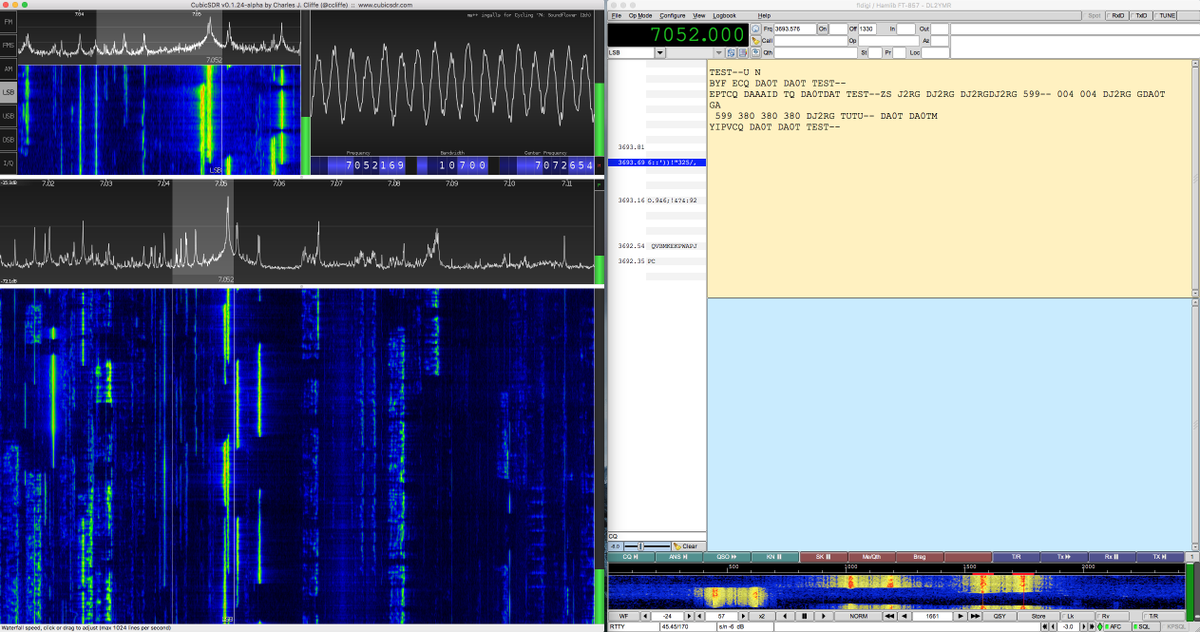Screen dimensions: 1200x632
Task: Toggle the AFC button in status bar
Action: pyautogui.click(x=1116, y=627)
